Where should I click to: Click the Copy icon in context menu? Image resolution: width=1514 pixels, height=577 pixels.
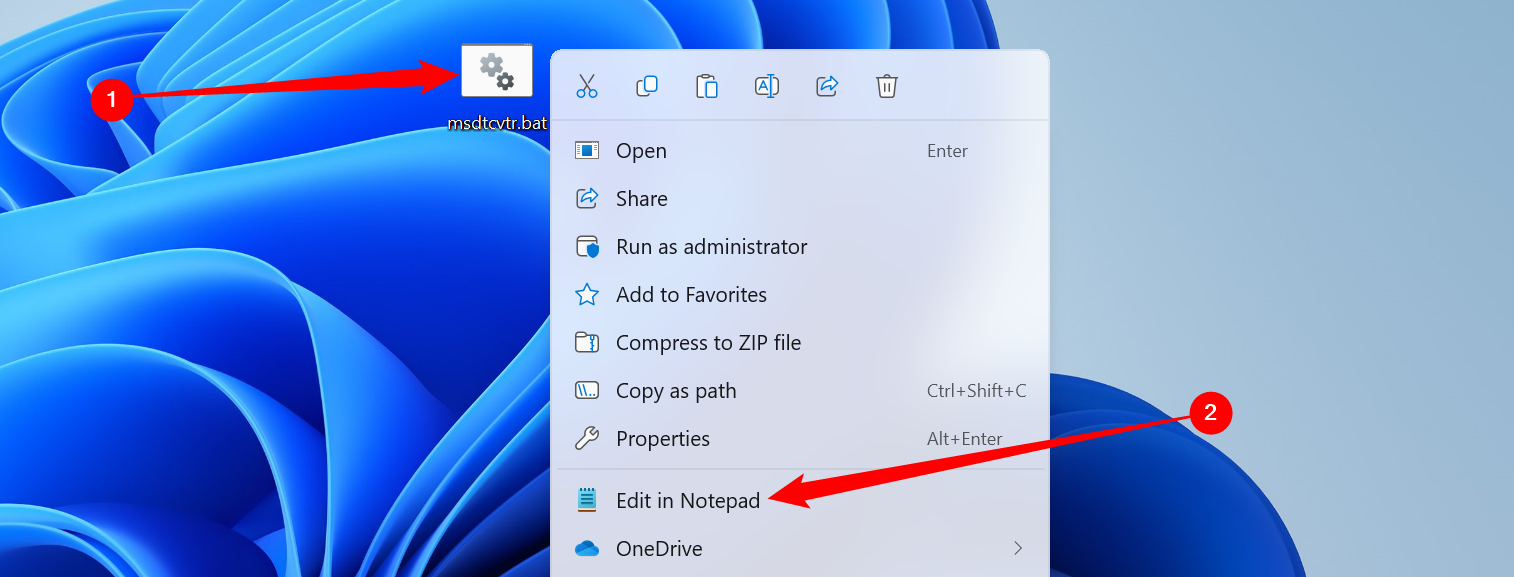tap(647, 86)
